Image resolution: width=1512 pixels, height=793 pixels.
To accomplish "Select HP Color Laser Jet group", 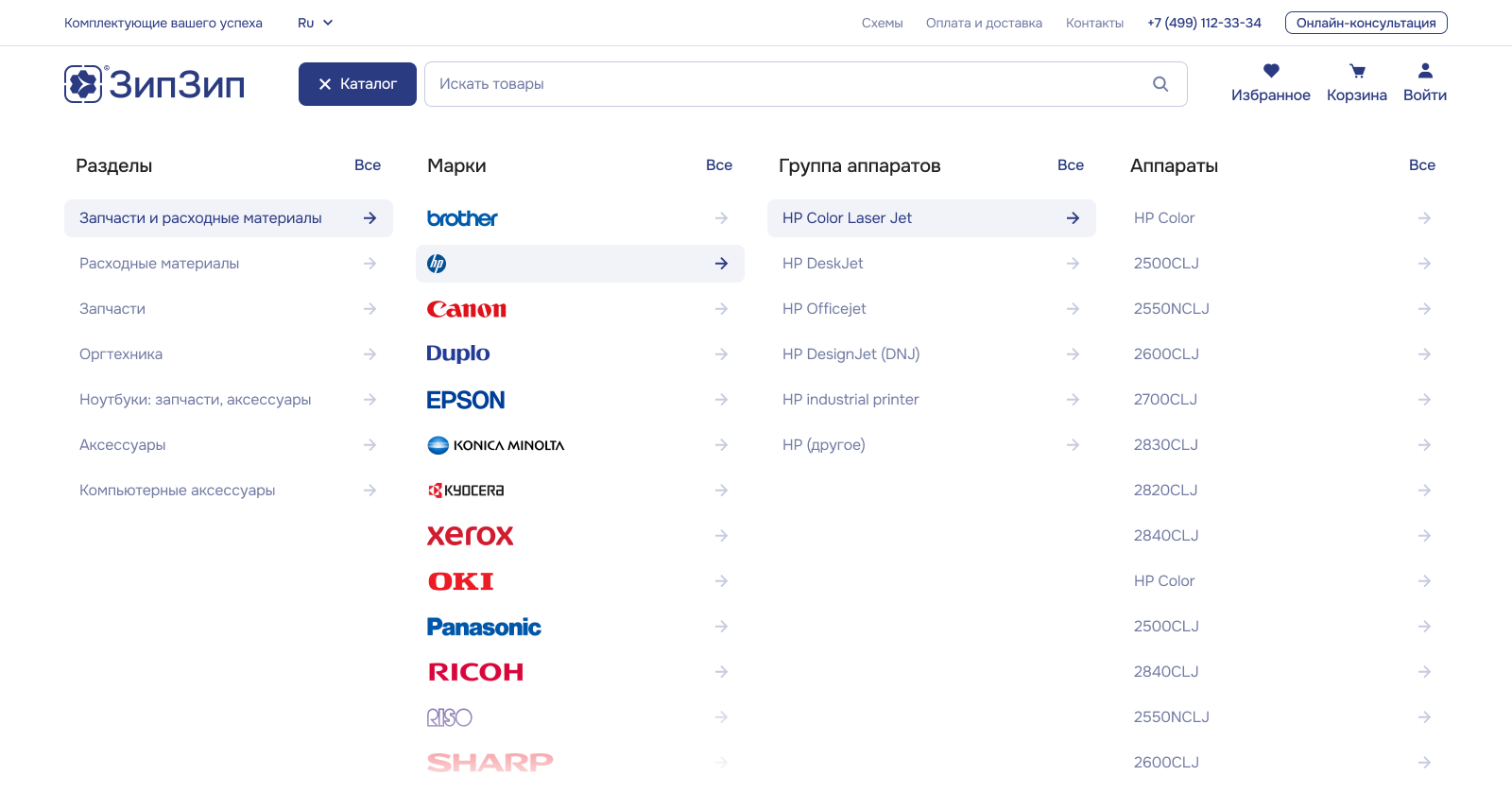I will pos(932,218).
